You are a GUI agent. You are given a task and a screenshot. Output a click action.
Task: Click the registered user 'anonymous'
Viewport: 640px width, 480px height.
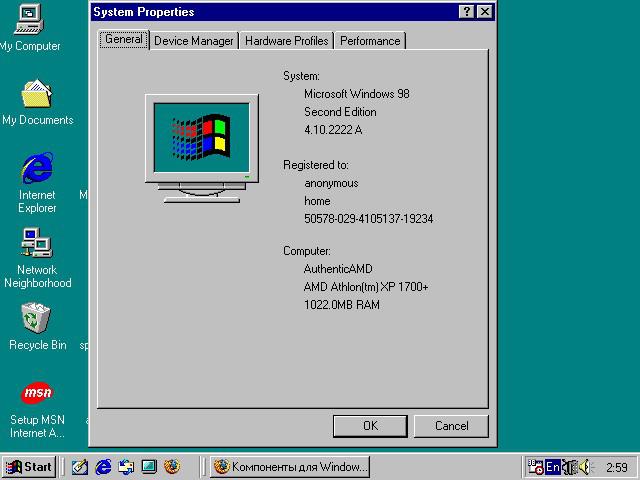[331, 183]
